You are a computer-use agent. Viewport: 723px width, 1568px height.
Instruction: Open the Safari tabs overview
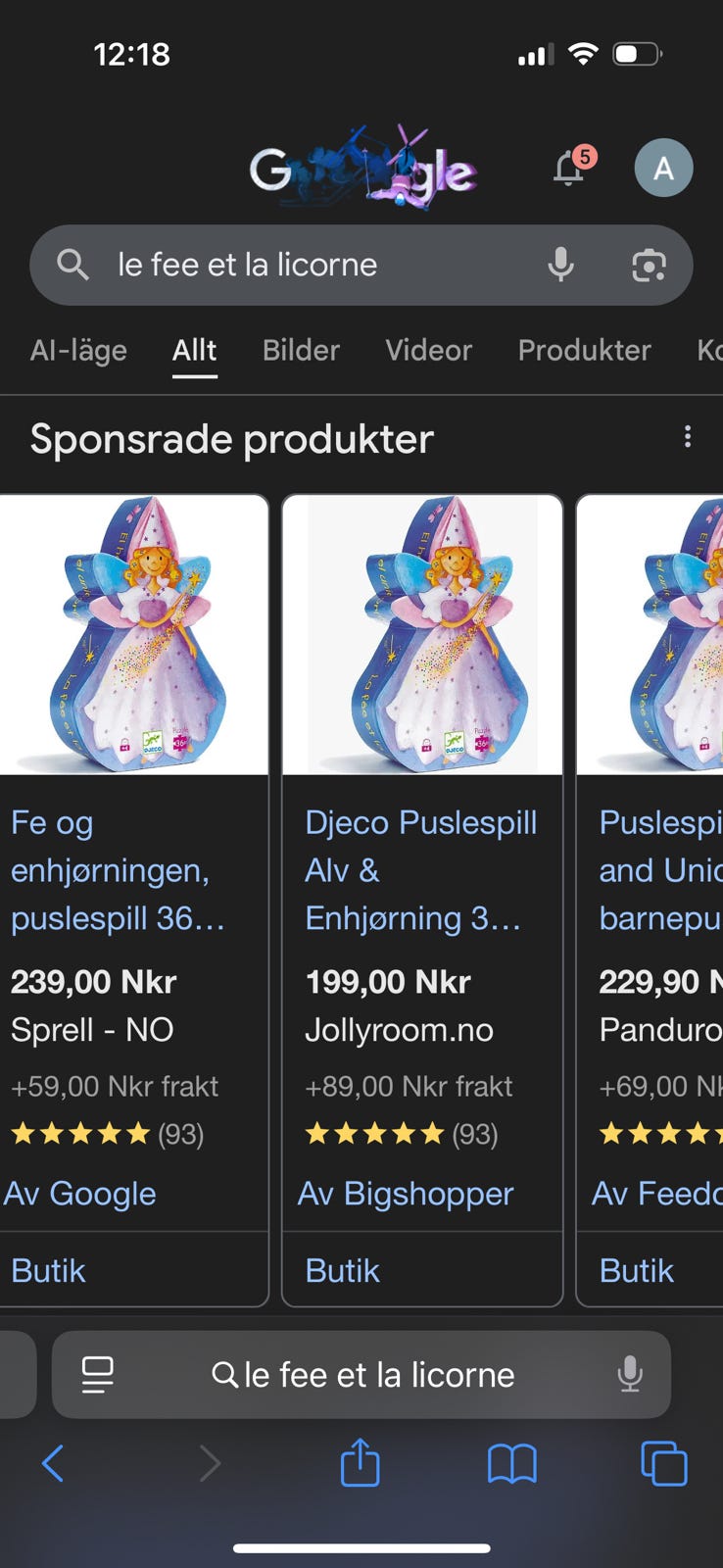tap(663, 1464)
